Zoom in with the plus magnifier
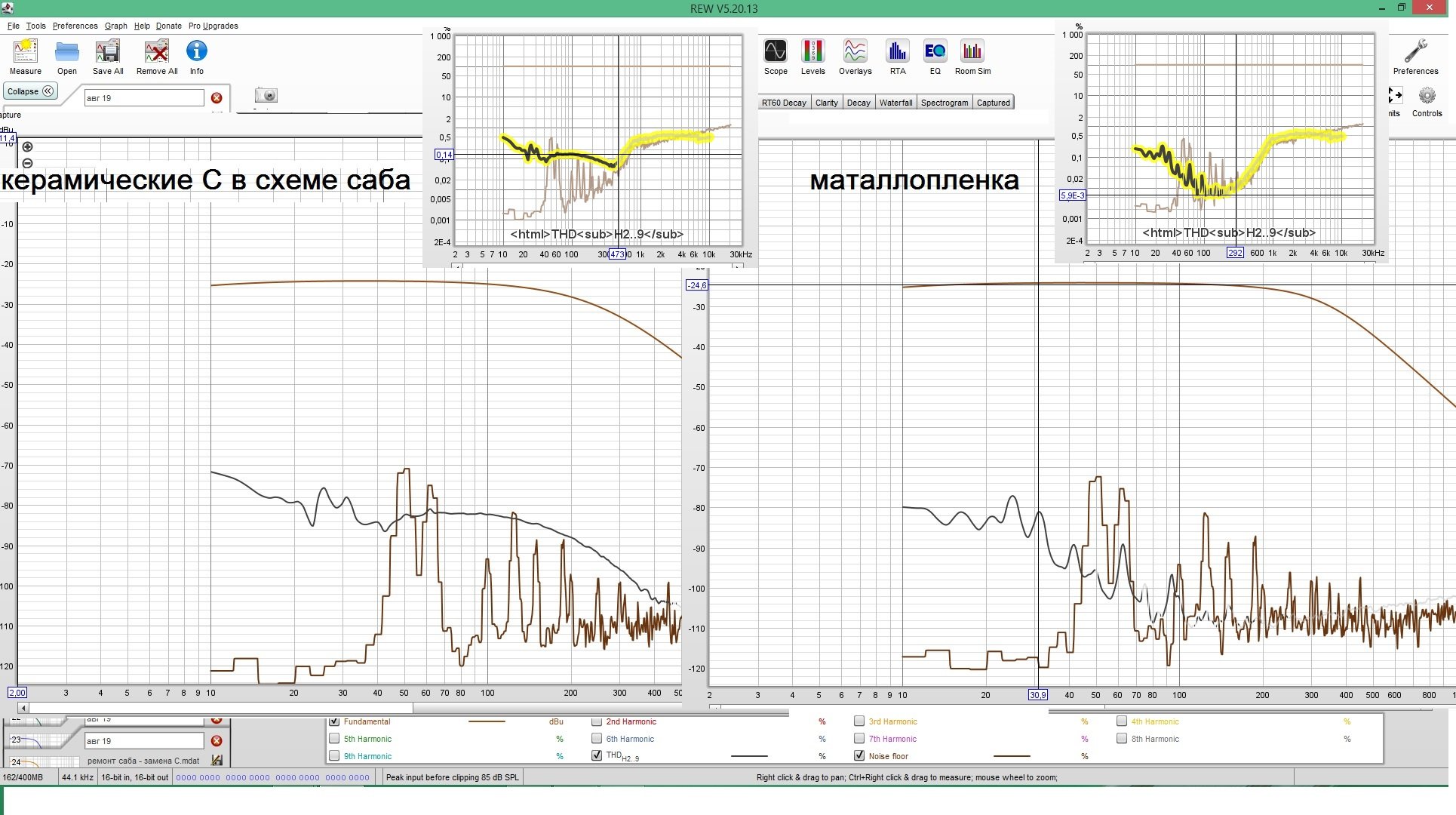Viewport: 1456px width, 815px height. click(x=28, y=147)
